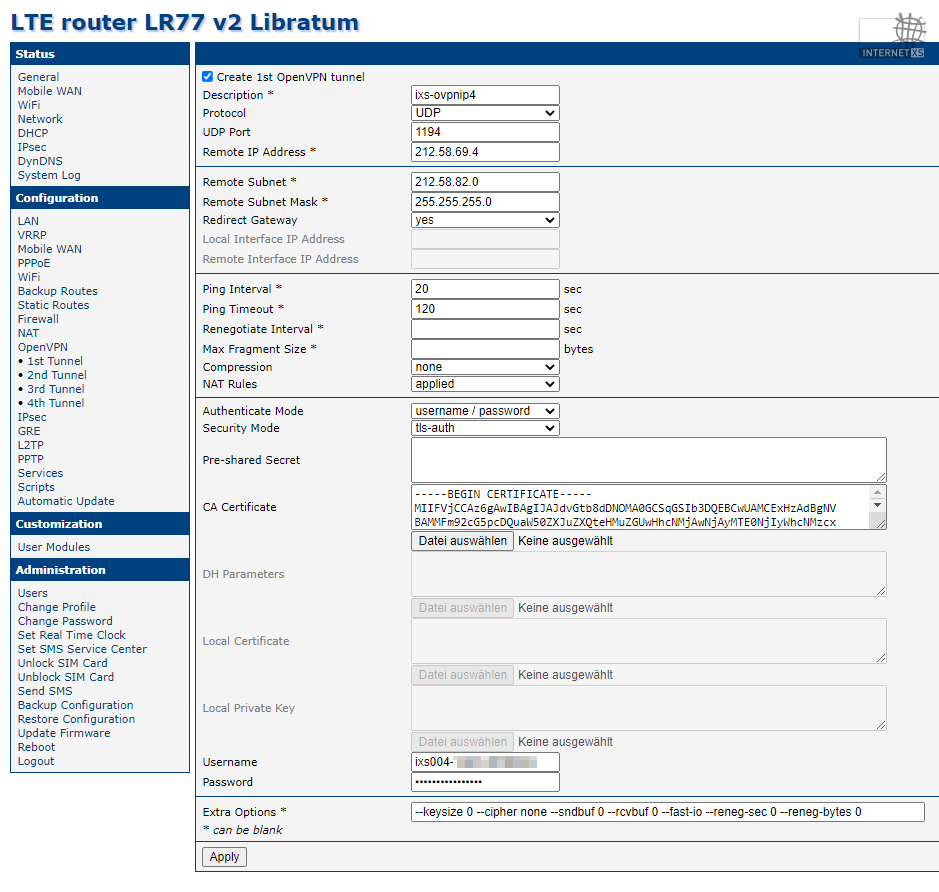Open the VRRP configuration page
Screen dimensions: 939x892
click(32, 235)
